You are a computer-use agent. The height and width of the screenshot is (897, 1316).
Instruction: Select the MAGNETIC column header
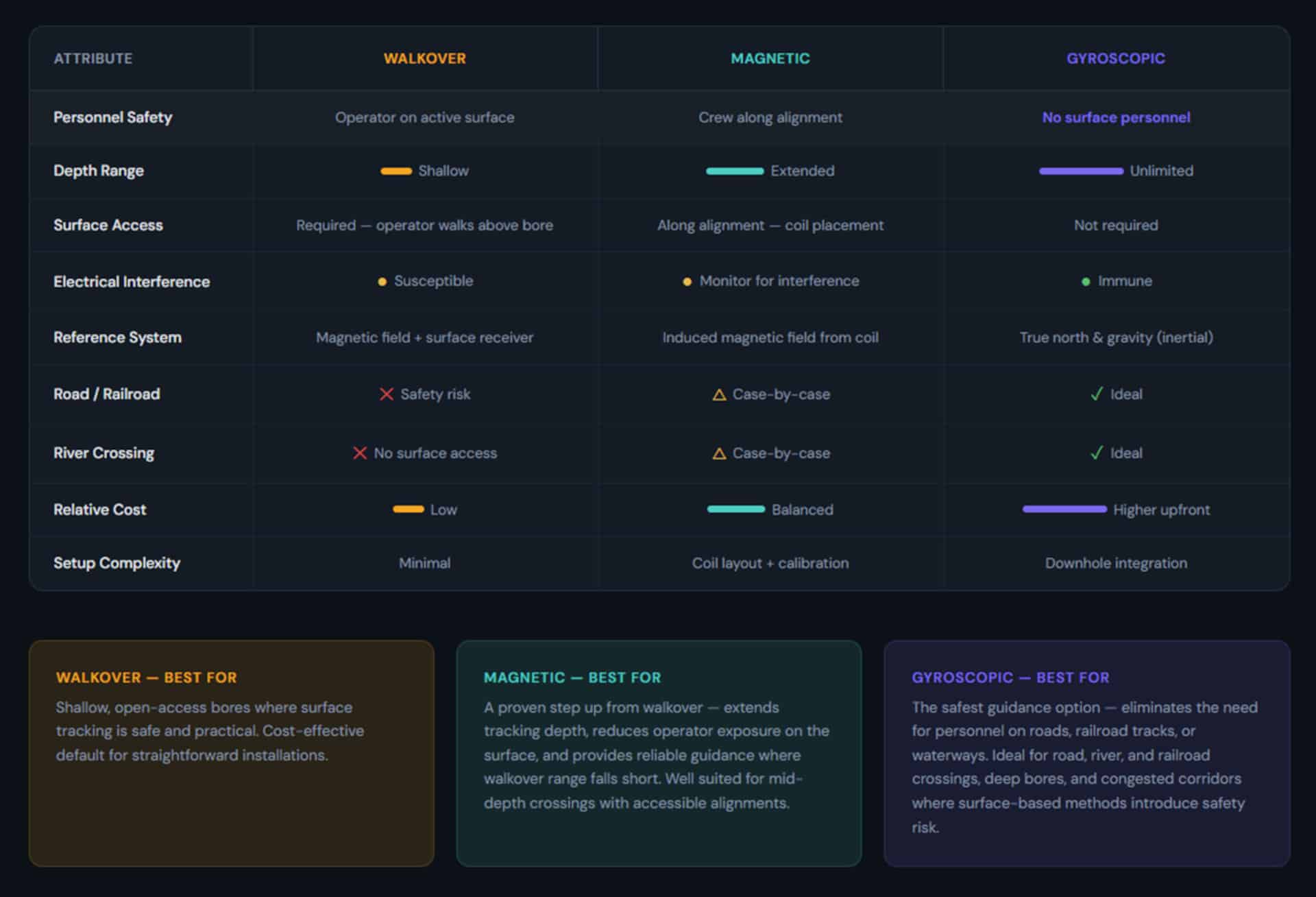tap(770, 59)
